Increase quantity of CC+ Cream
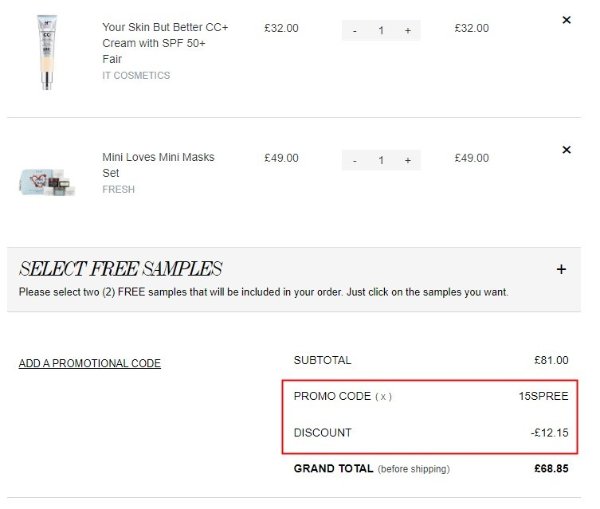Viewport: 600px width, 509px height. point(408,30)
